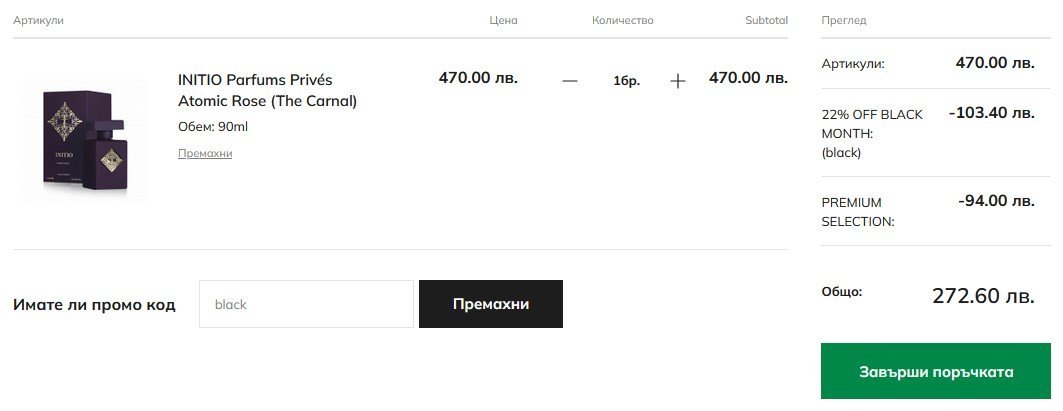1063x411 pixels.
Task: Click the -94.00 лв. premium discount amount
Action: point(996,201)
